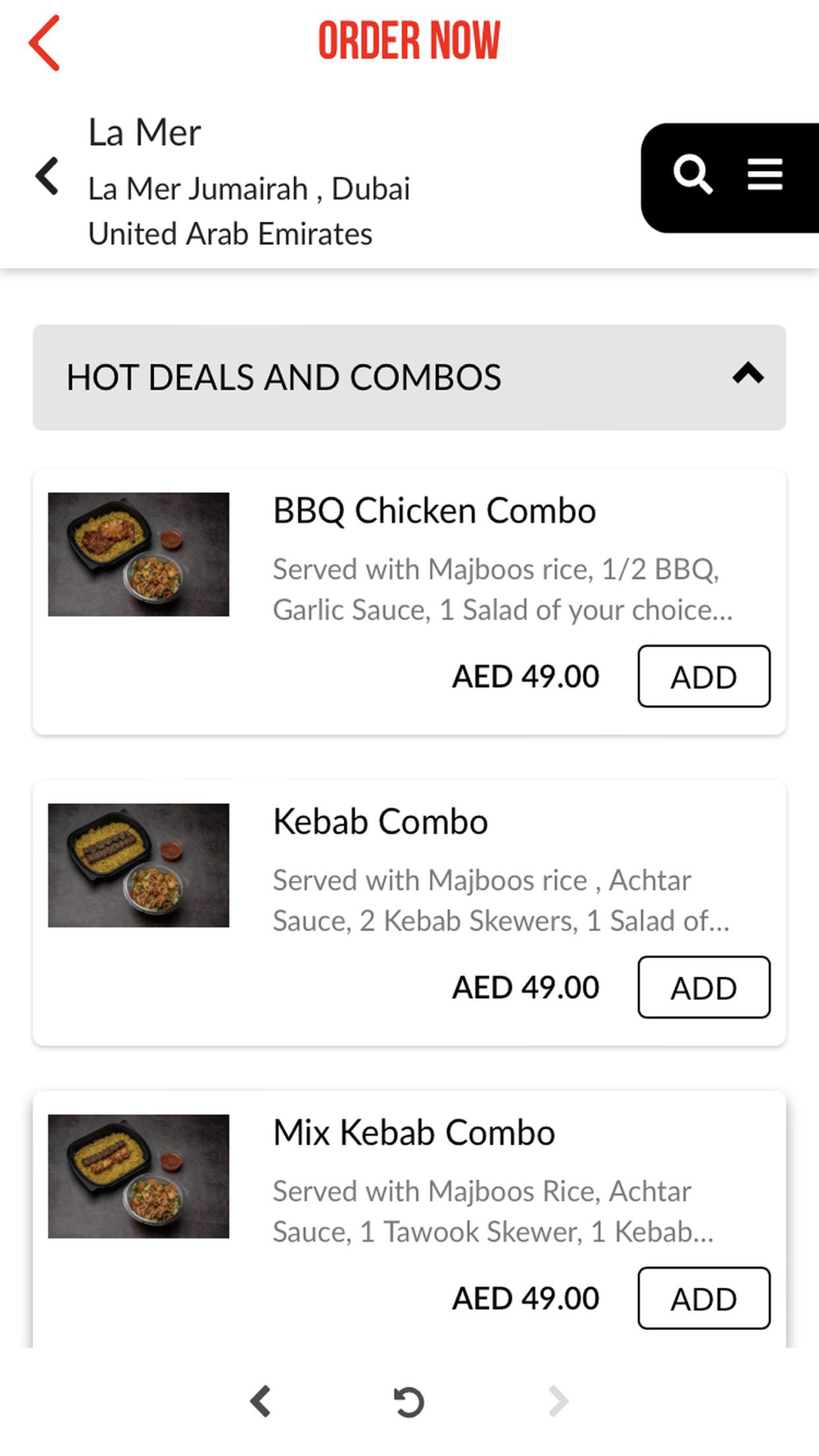This screenshot has width=819, height=1456.
Task: Open Kebab Combo photo
Action: click(x=138, y=866)
